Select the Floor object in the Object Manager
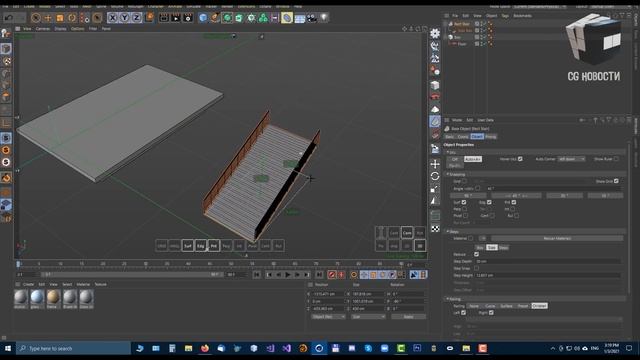 (x=462, y=44)
